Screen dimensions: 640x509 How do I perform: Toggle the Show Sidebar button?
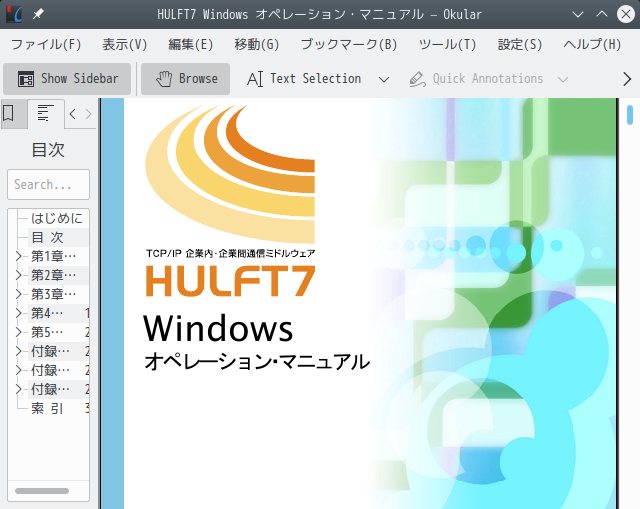tap(67, 79)
